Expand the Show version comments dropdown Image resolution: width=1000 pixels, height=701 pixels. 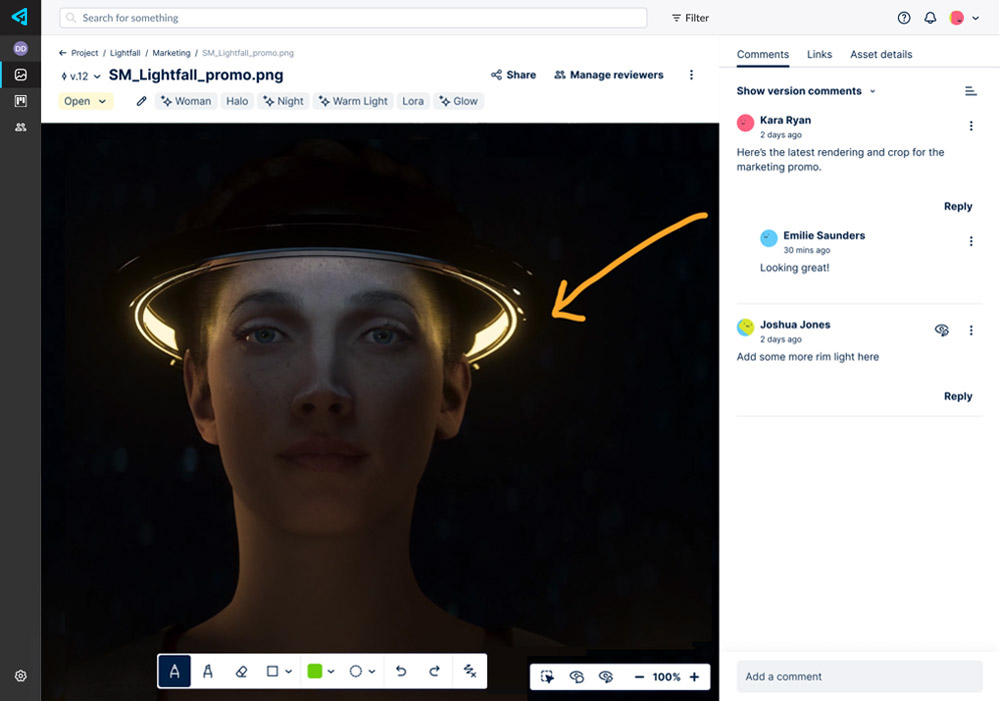(806, 91)
